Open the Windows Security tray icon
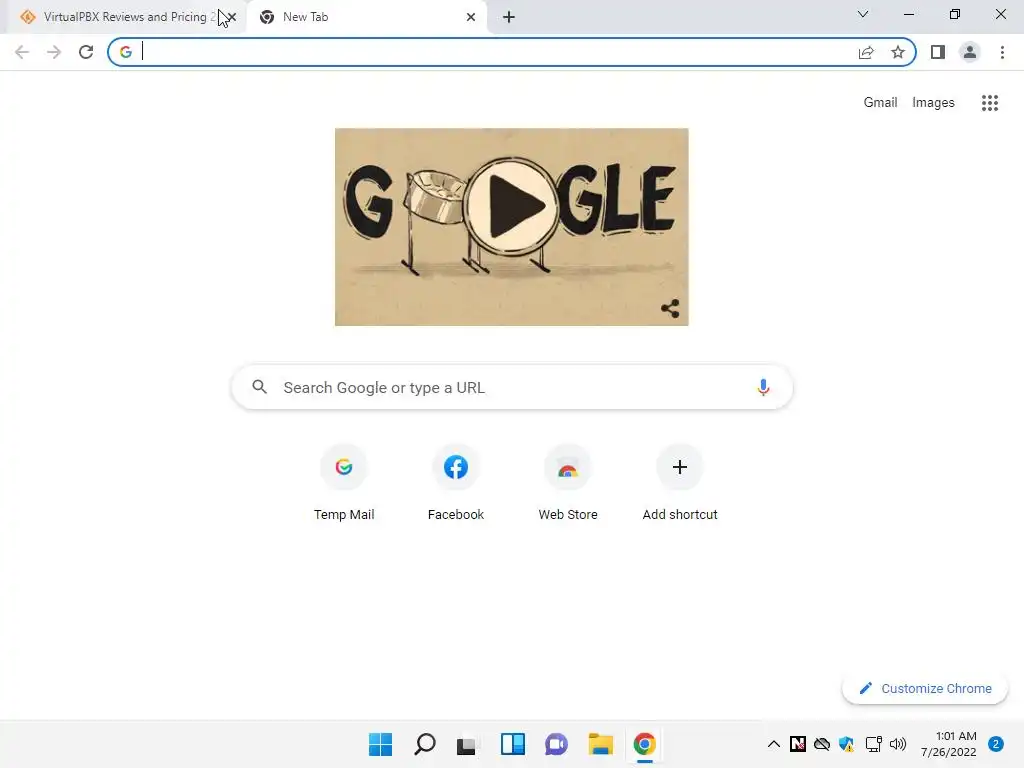This screenshot has height=768, width=1024. pos(847,744)
